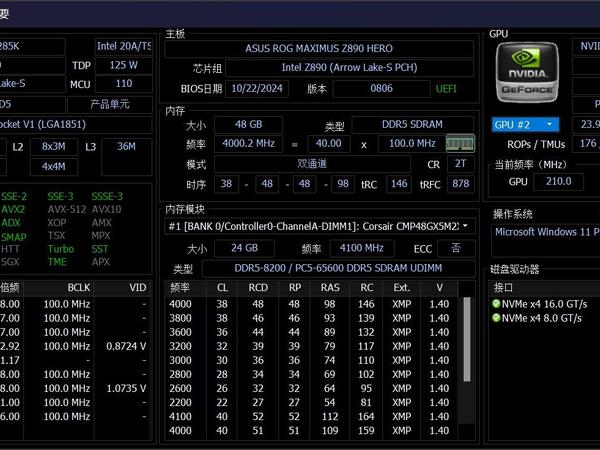Viewport: 600px width, 450px height.
Task: Click the 4000.2 MHz memory frequency
Action: [248, 143]
